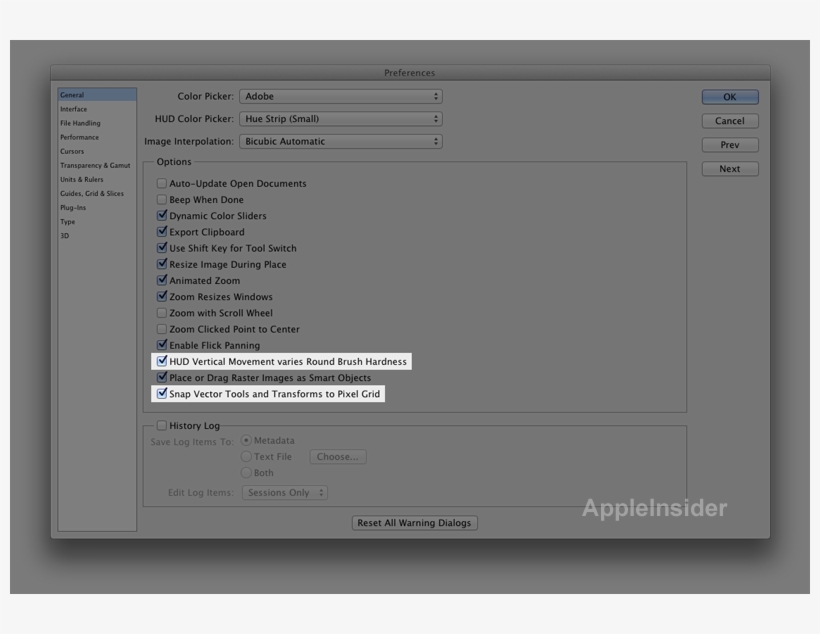Enable Zoom Clicked Point to Center

pos(162,329)
